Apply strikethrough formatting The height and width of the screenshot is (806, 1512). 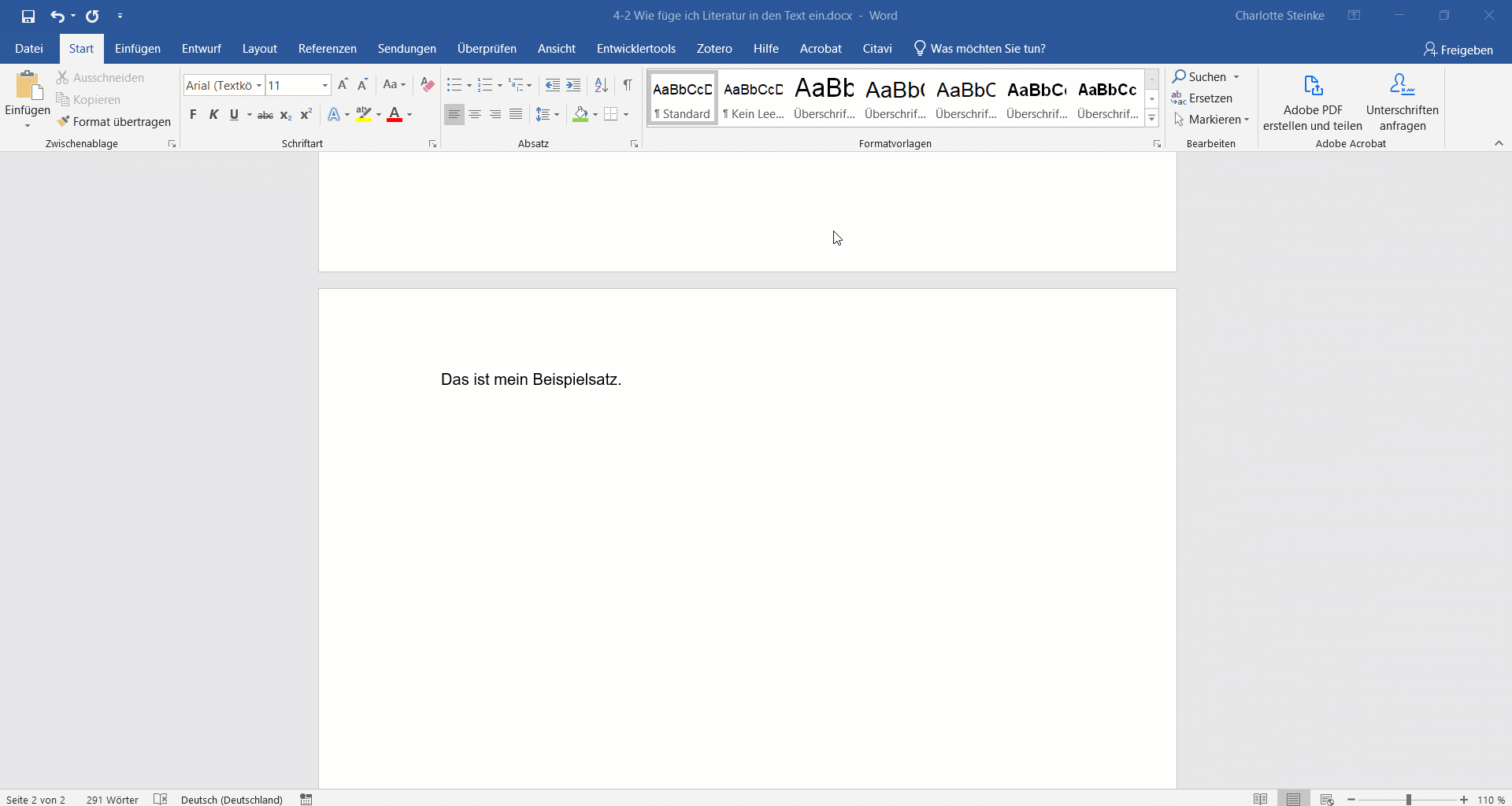tap(265, 115)
